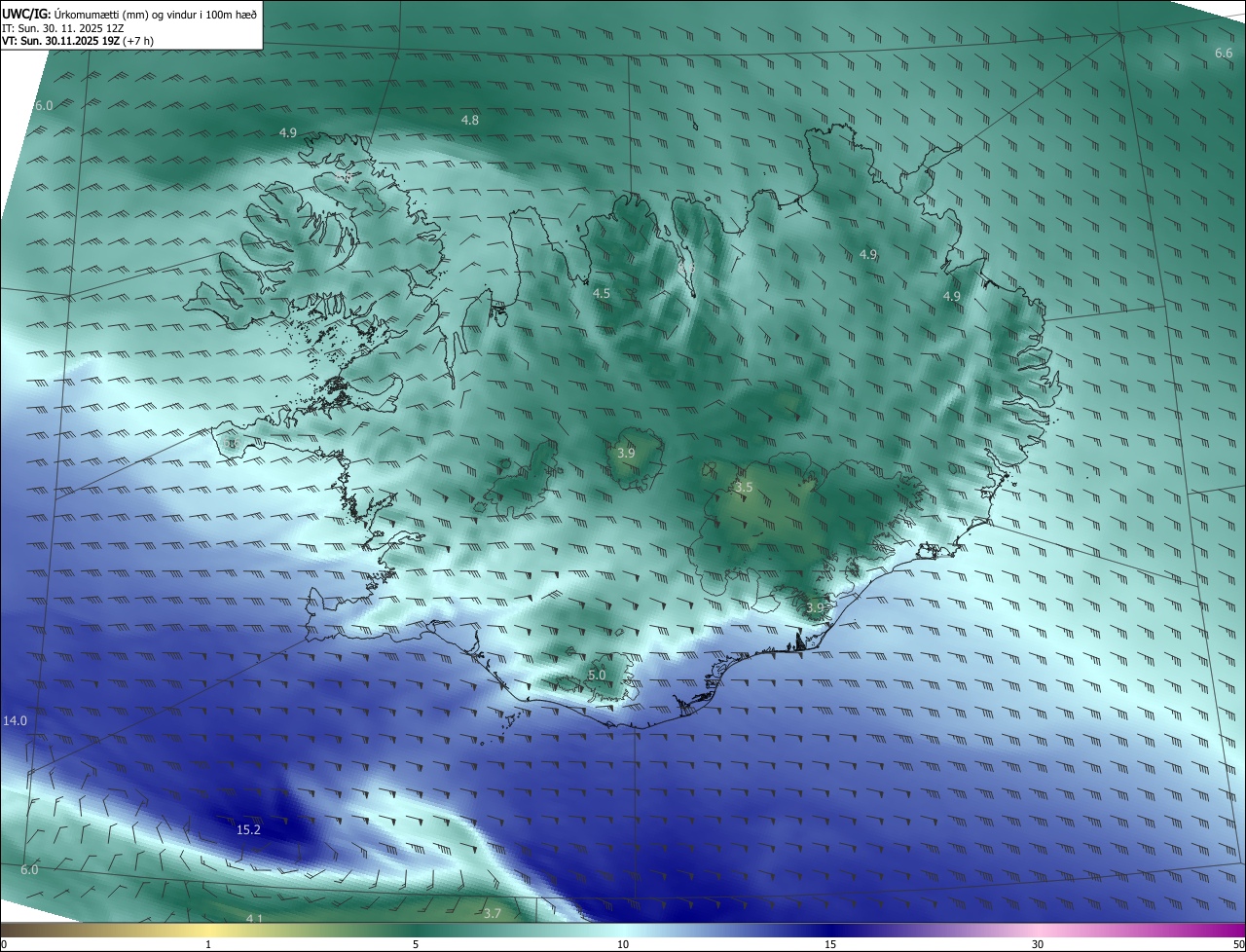The image size is (1246, 952).
Task: Click the 14.0 value label
Action: 15,721
